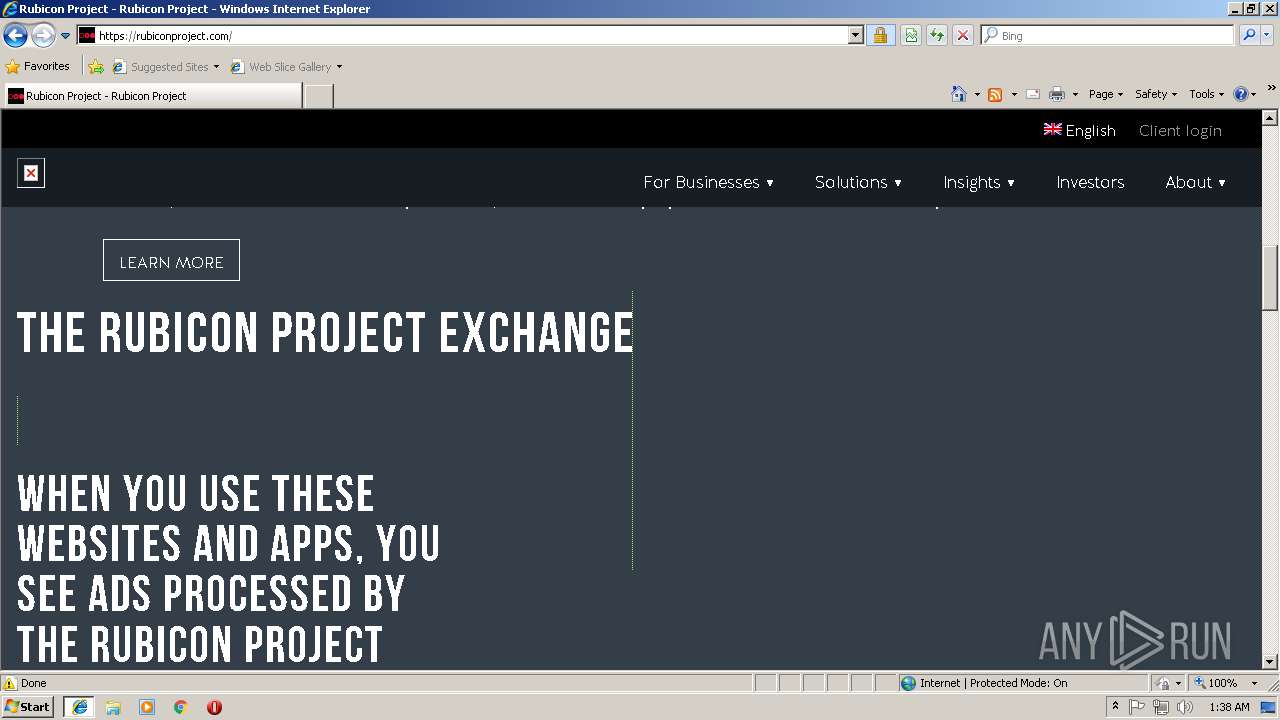The image size is (1280, 720).
Task: Launch Google Chrome from taskbar
Action: point(181,707)
